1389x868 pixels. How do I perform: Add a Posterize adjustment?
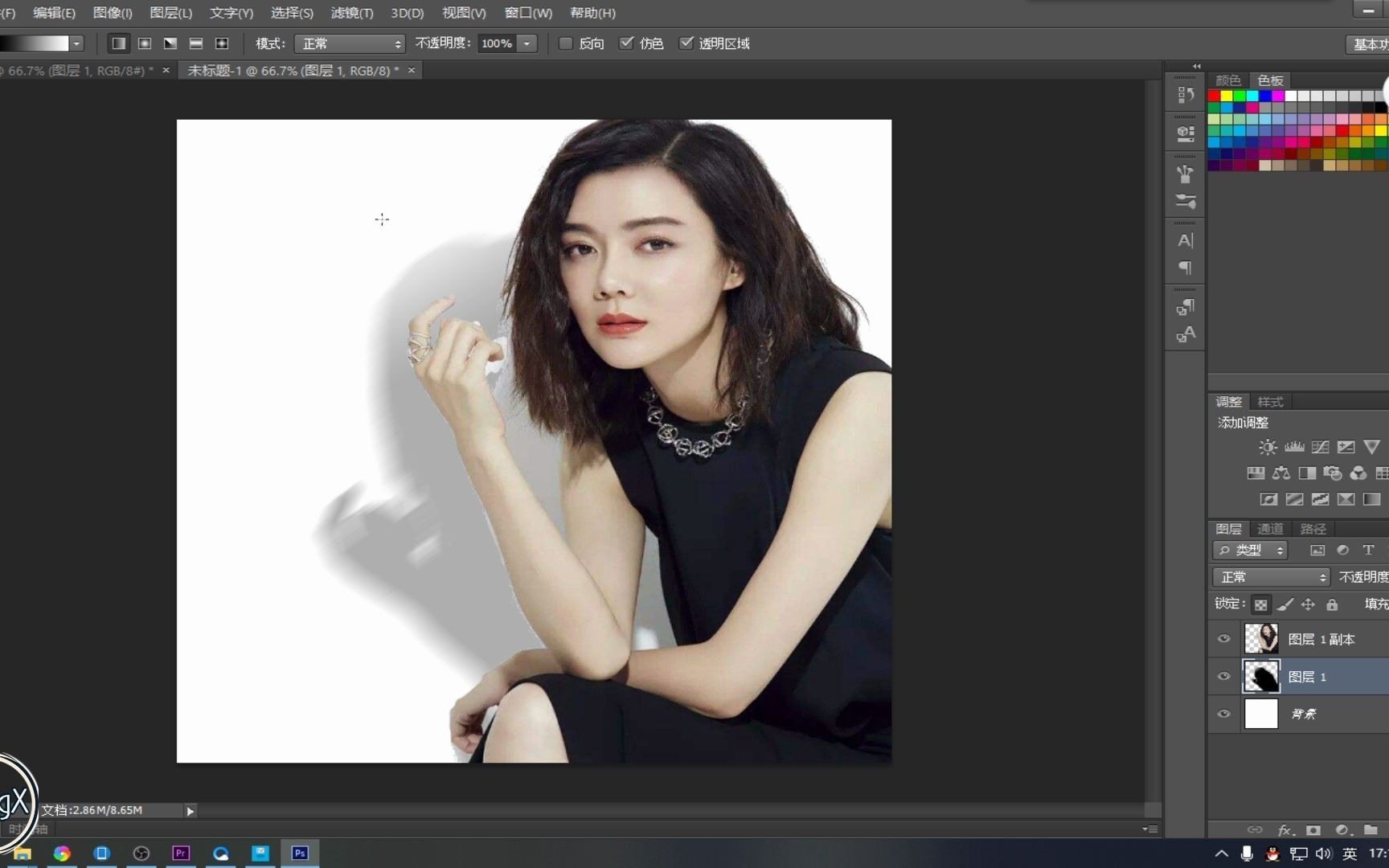click(1294, 499)
